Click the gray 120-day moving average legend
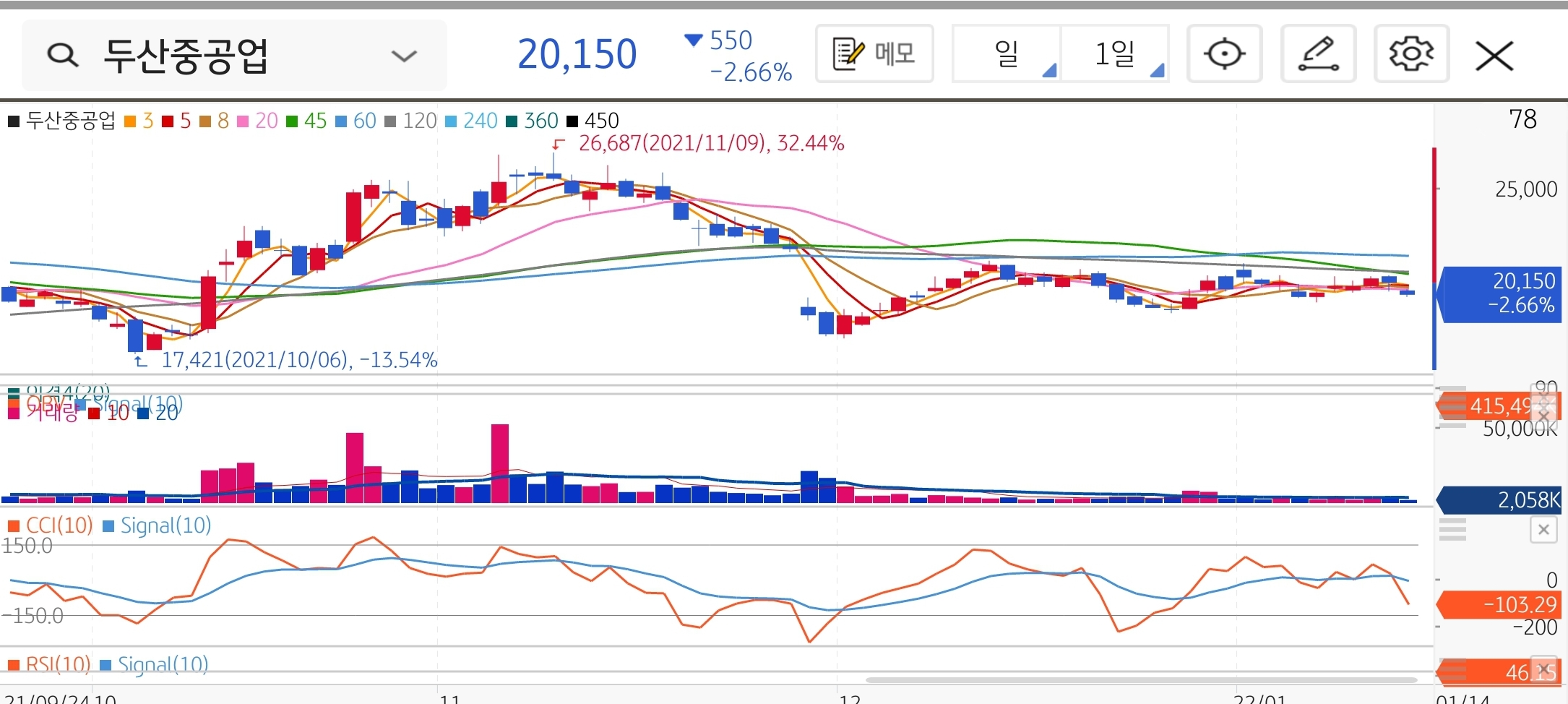Image resolution: width=1568 pixels, height=704 pixels. tap(410, 121)
